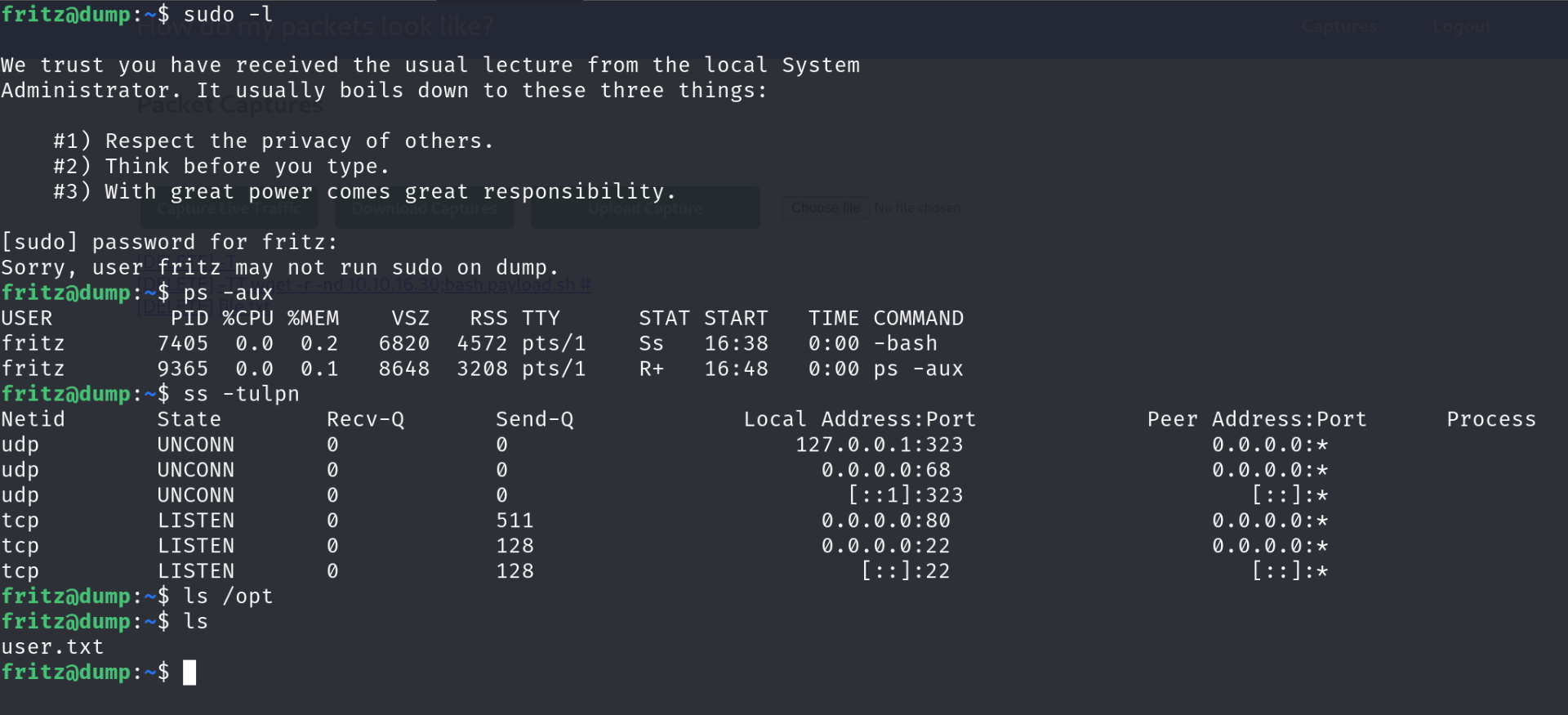Viewport: 1568px width, 715px height.
Task: Click the "ps -aux" command at the prompt
Action: pos(228,293)
